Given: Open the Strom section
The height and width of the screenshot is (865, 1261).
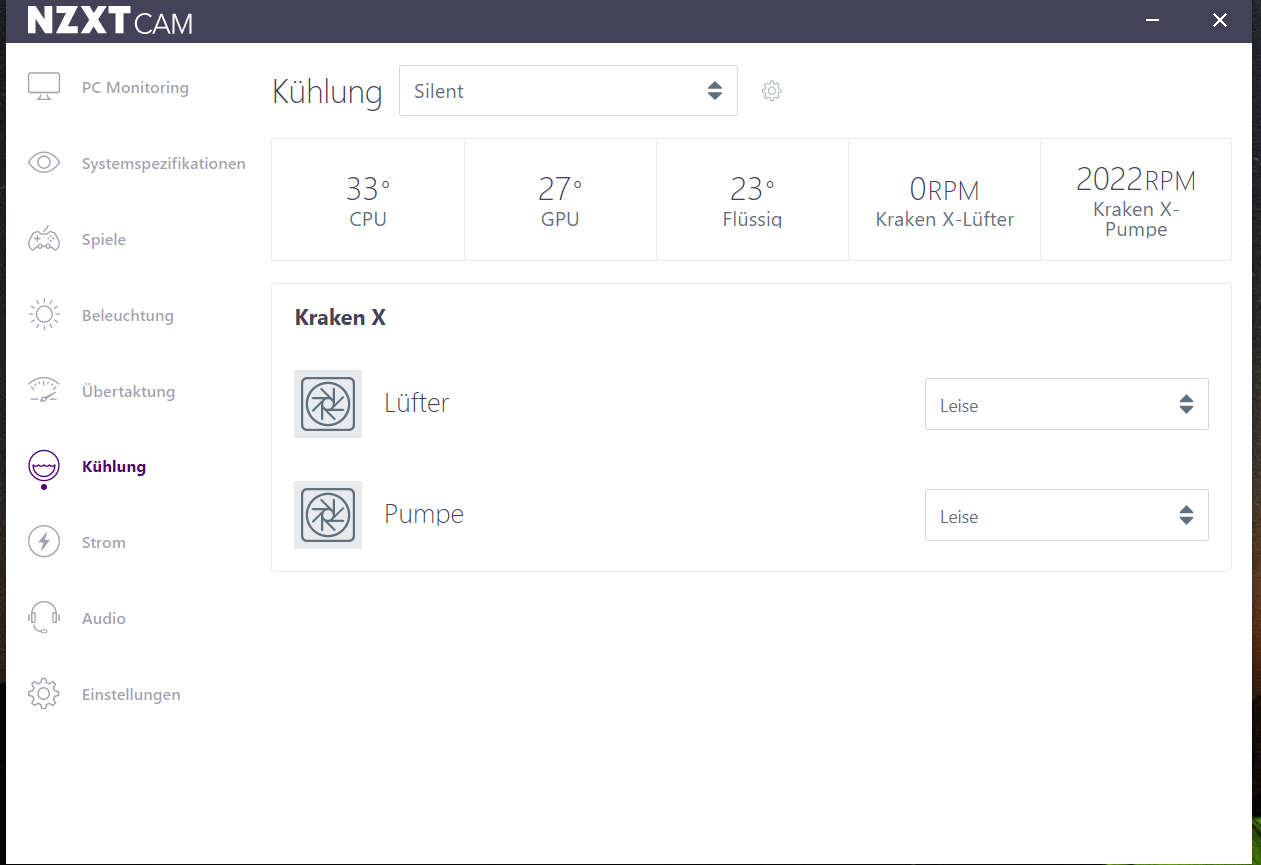Looking at the screenshot, I should pos(104,542).
